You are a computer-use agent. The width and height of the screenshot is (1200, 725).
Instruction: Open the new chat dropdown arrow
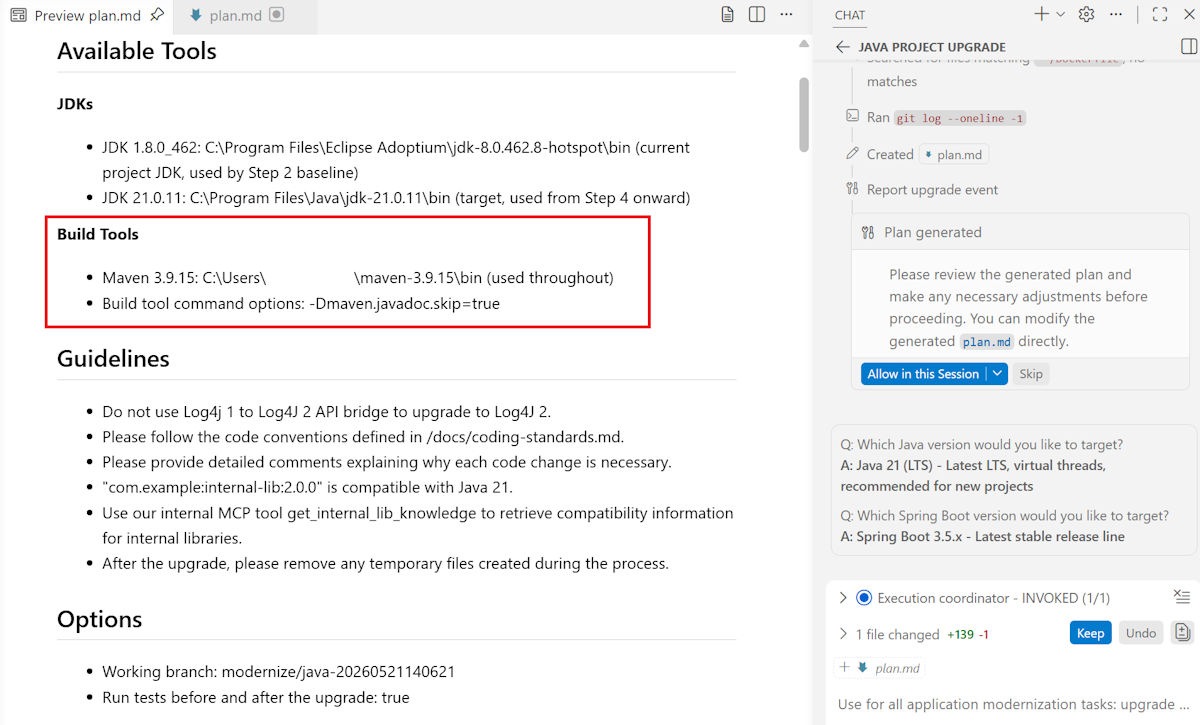(1060, 15)
